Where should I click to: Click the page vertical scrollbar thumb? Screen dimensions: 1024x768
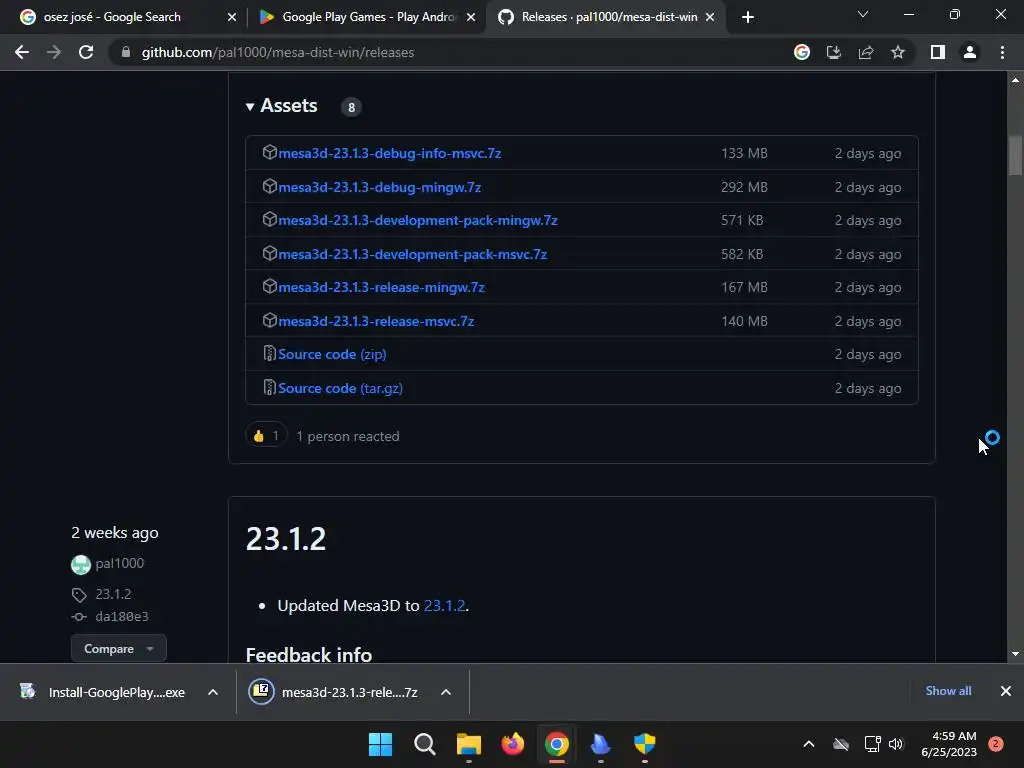coord(1015,155)
